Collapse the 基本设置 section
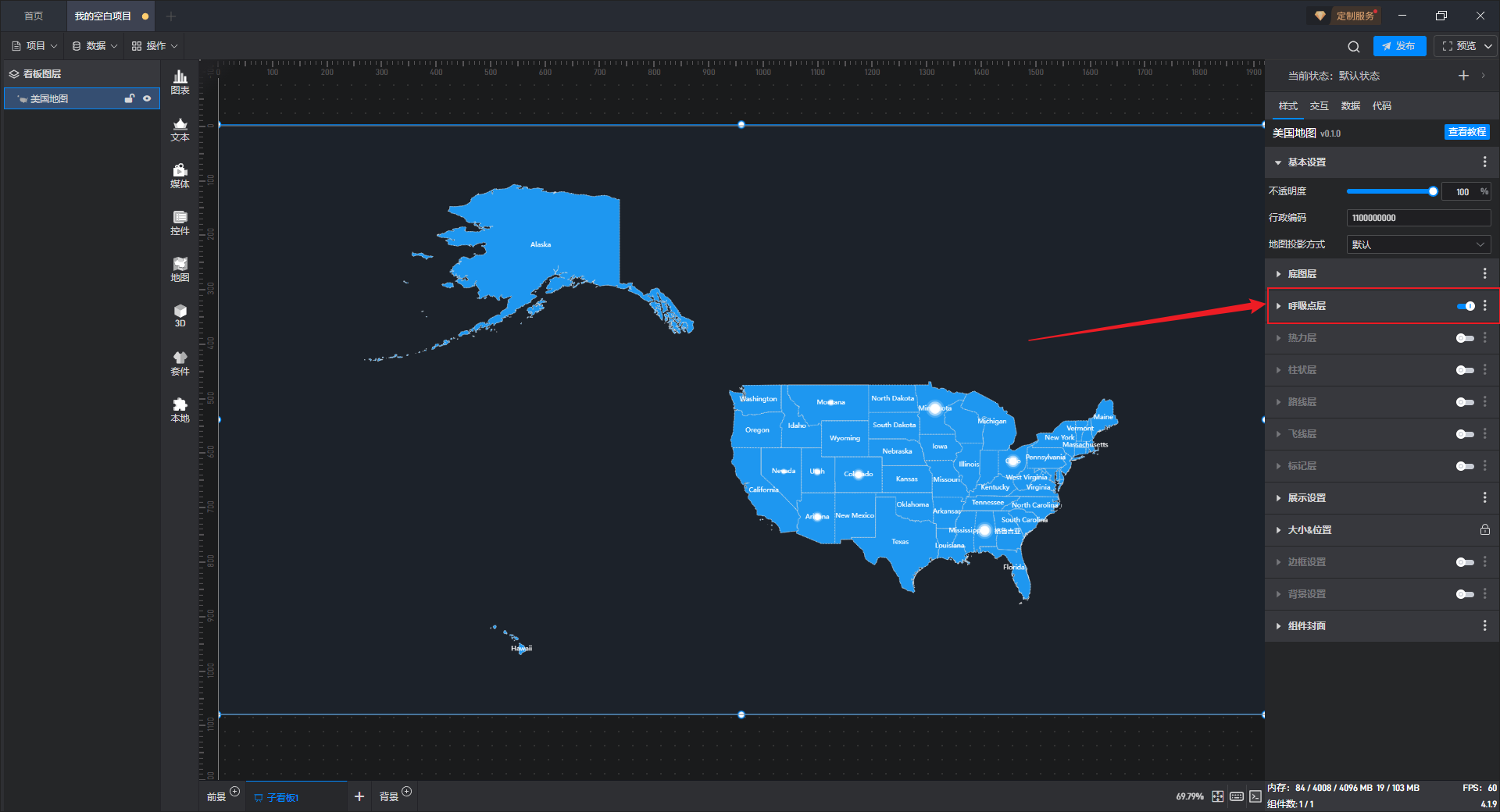This screenshot has height=812, width=1500. point(1278,162)
